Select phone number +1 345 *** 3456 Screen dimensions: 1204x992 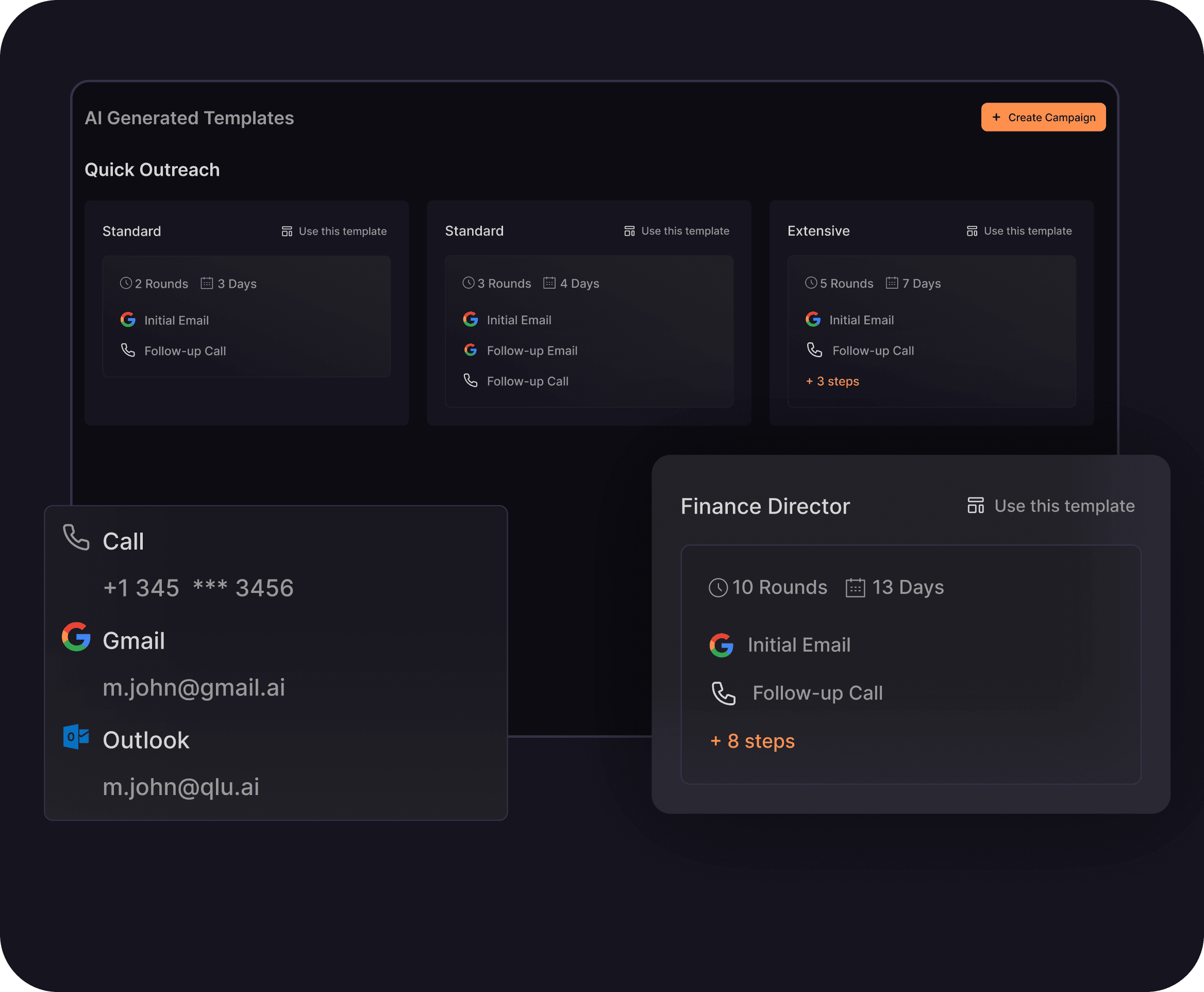pyautogui.click(x=198, y=588)
